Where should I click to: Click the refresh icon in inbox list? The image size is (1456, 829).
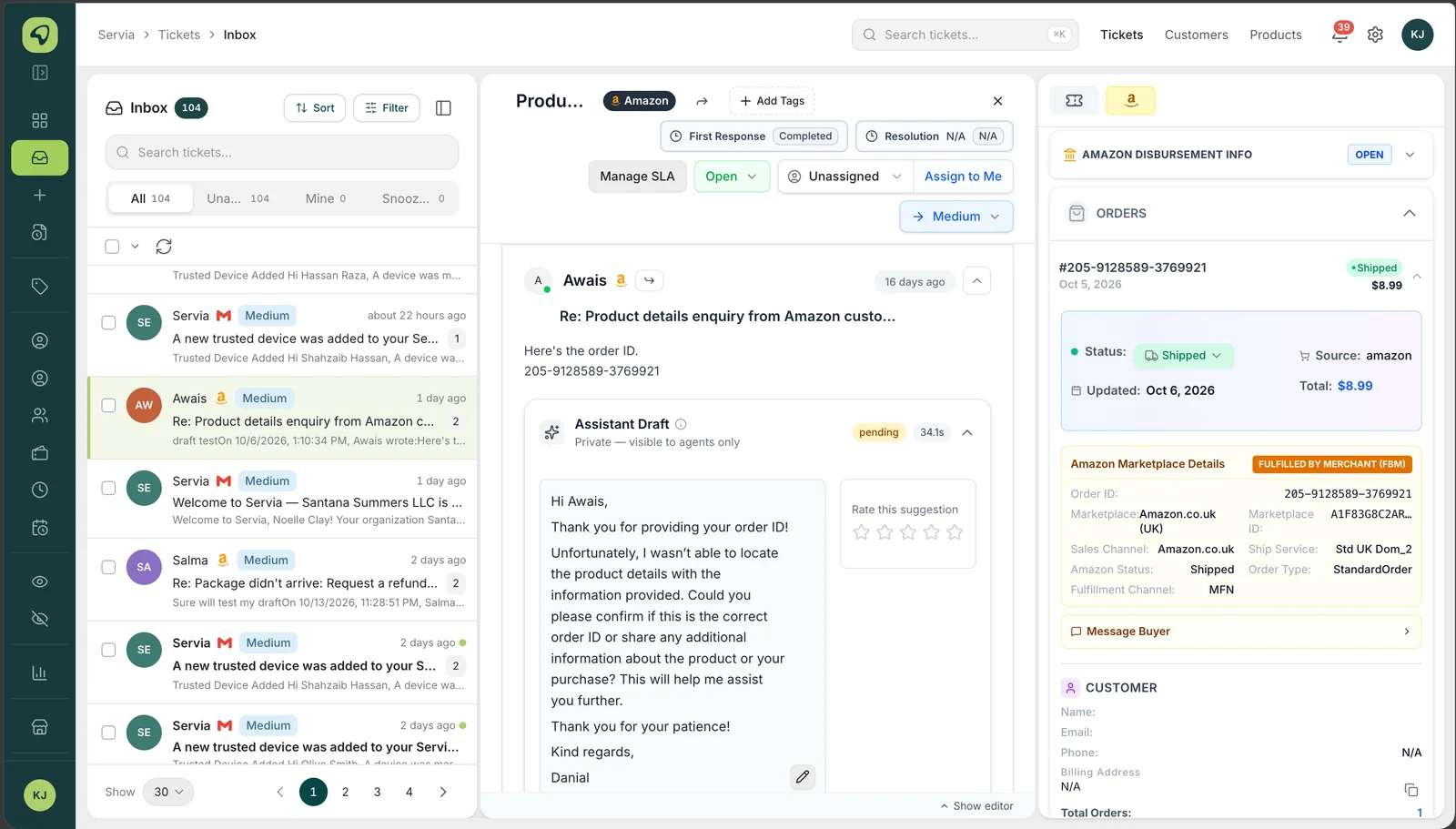pyautogui.click(x=164, y=247)
